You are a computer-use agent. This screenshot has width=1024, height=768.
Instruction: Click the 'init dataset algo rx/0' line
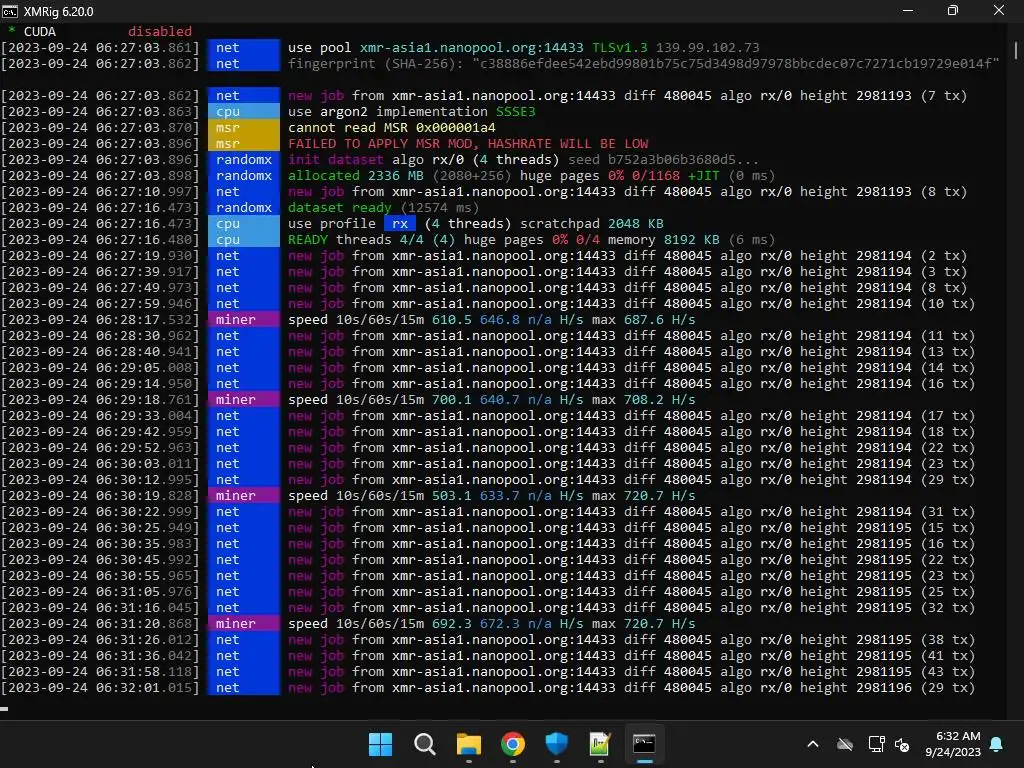coord(523,159)
